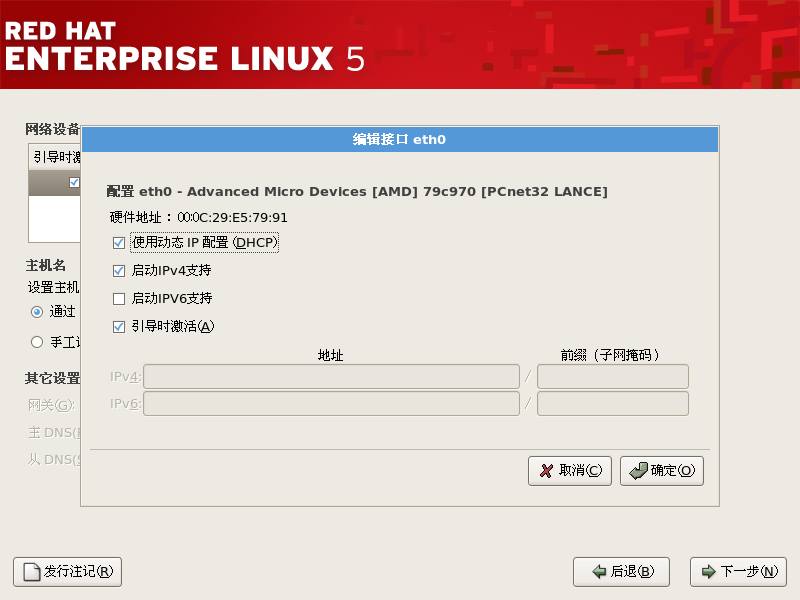Click the 确定(O) confirm button
This screenshot has height=600, width=800.
[x=662, y=470]
